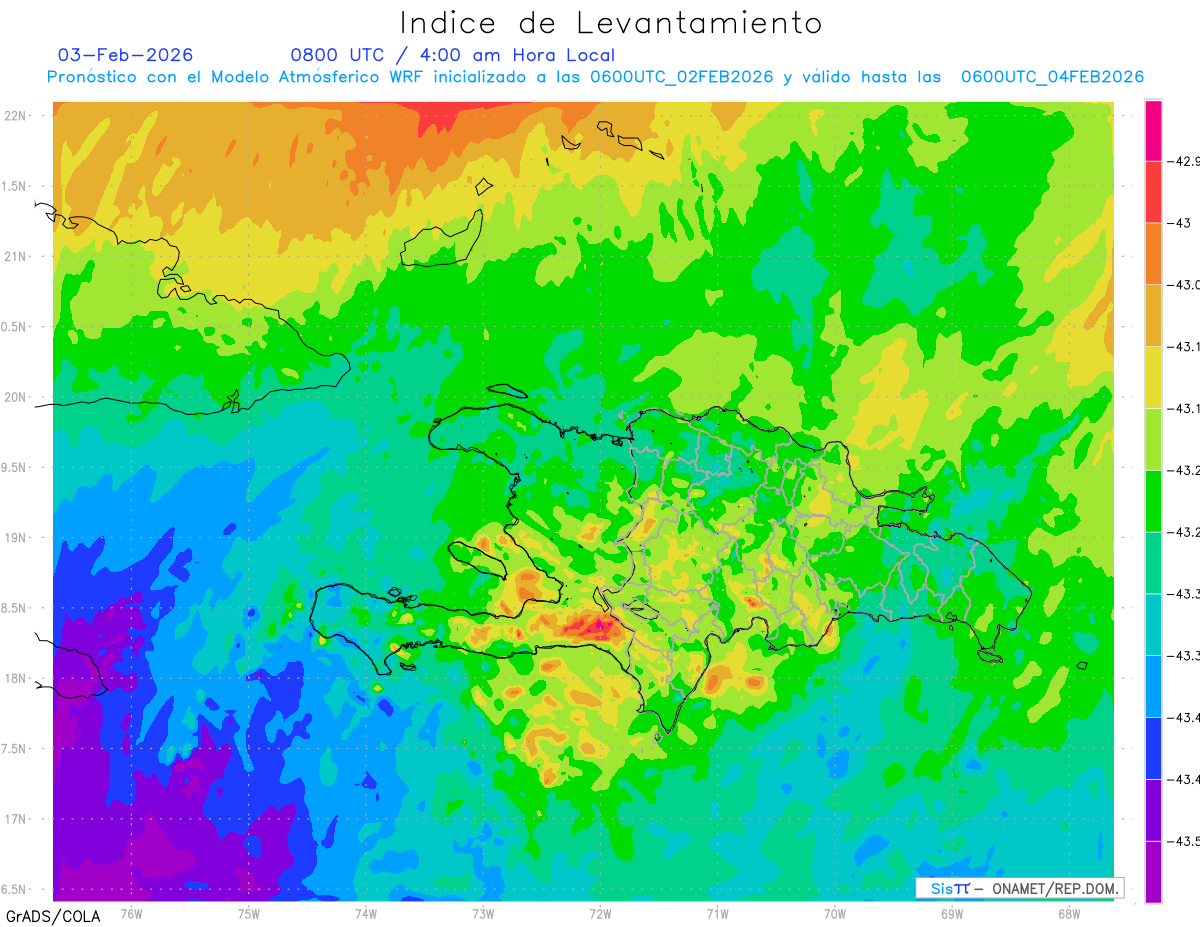
Task: Click the '70W' longitude label
Action: click(835, 913)
